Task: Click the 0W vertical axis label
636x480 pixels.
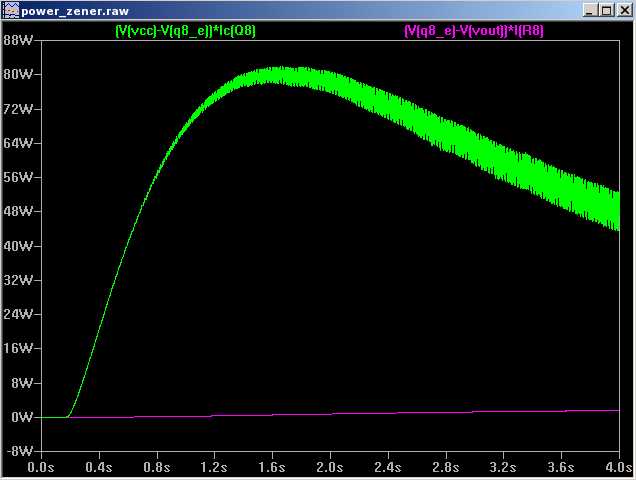Action: pos(22,417)
